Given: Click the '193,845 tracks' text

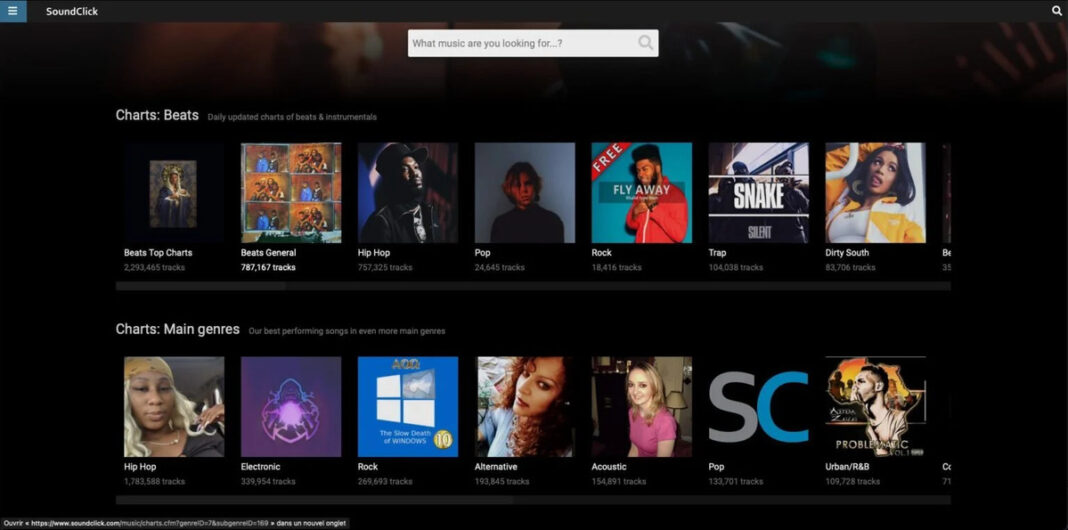Looking at the screenshot, I should 502,482.
